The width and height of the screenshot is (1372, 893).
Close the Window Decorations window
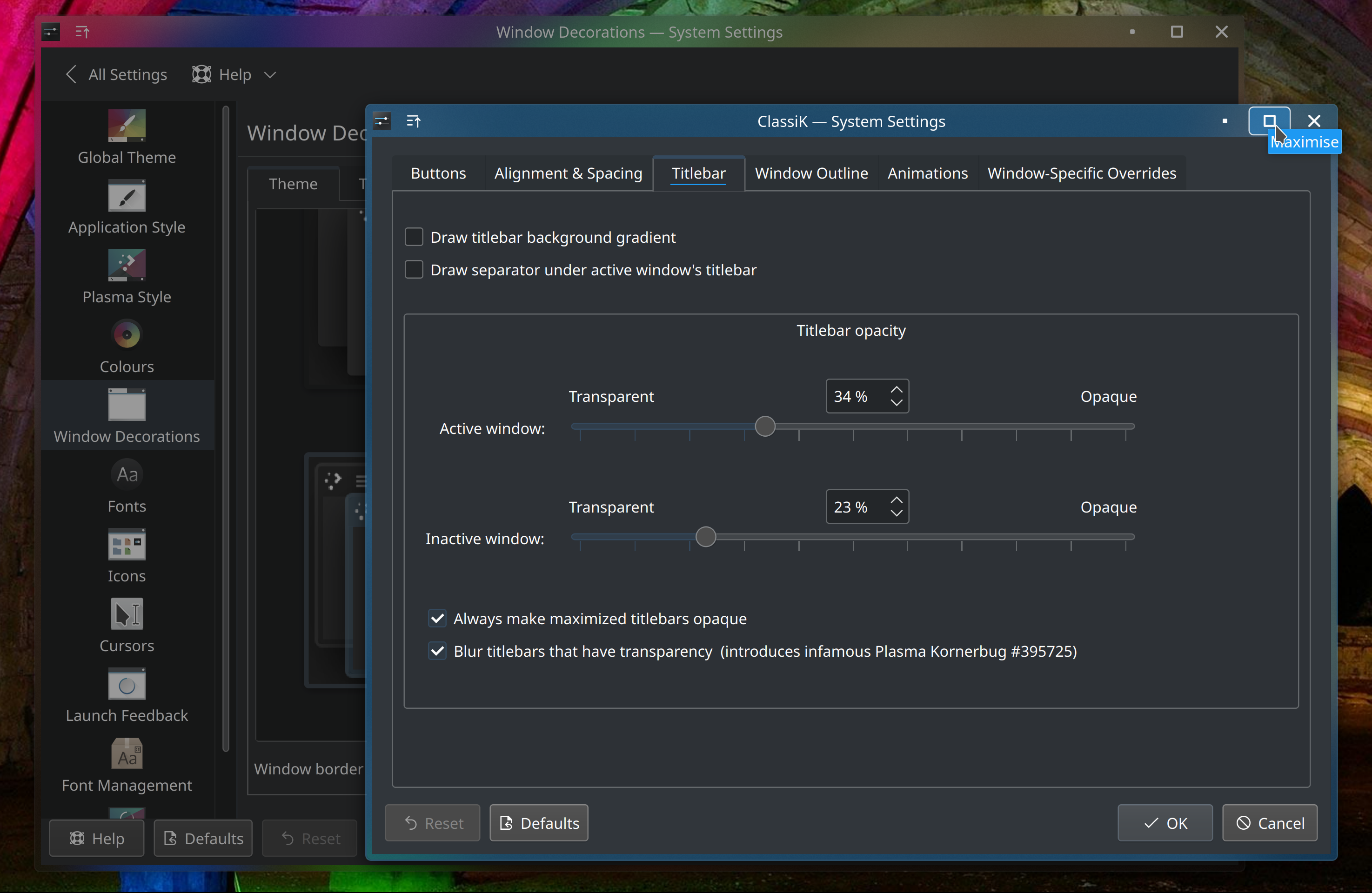tap(1221, 32)
